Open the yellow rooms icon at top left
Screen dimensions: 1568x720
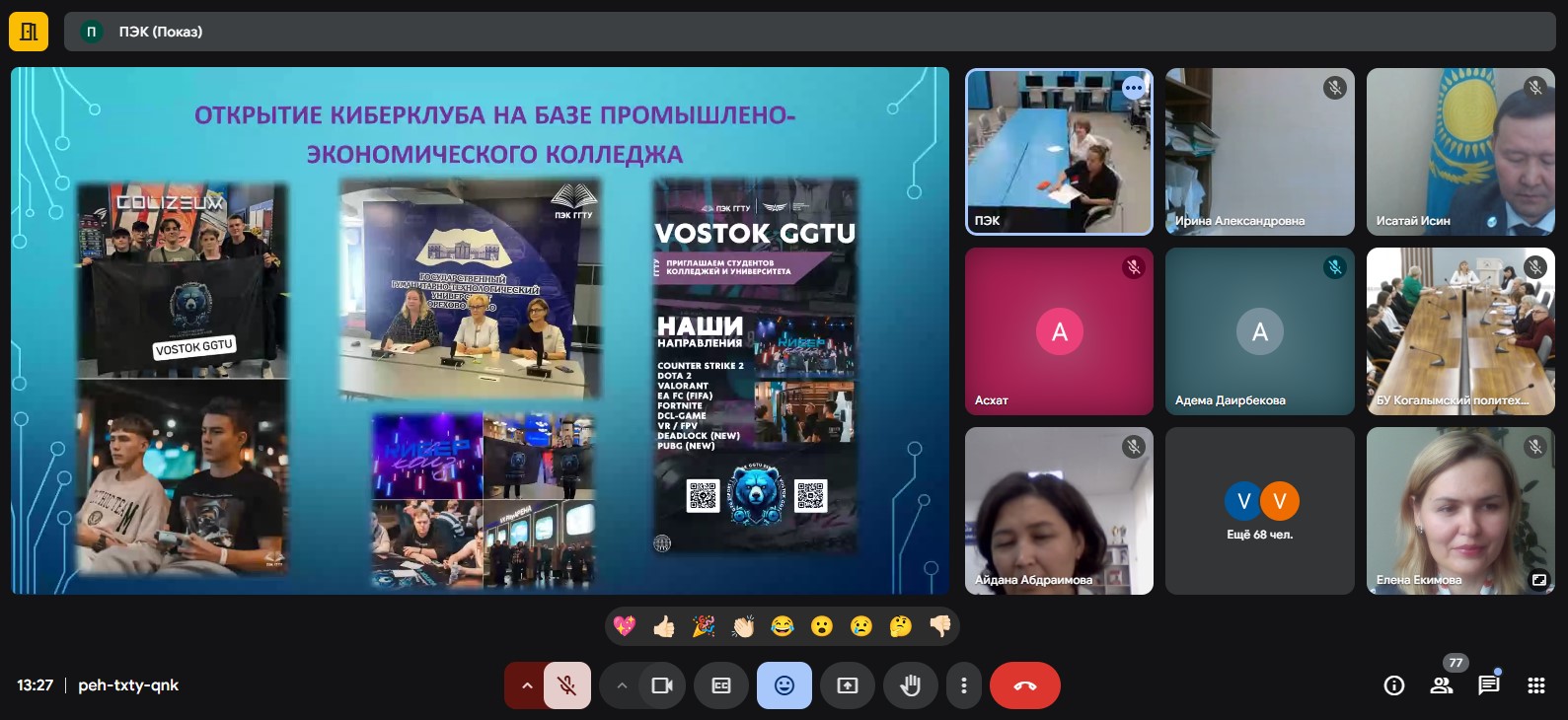tap(29, 32)
